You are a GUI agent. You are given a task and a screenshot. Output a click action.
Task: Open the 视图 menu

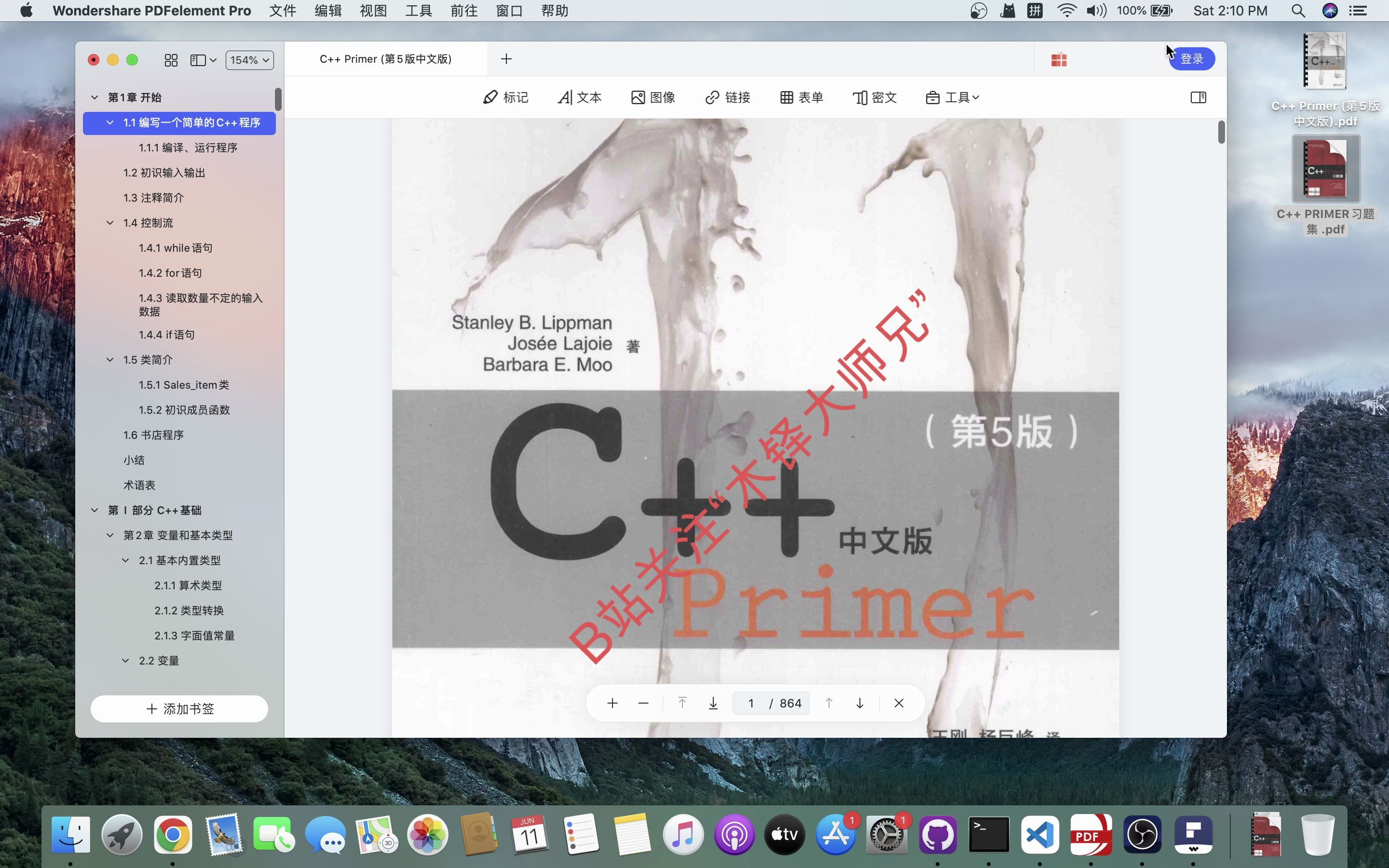click(x=373, y=11)
